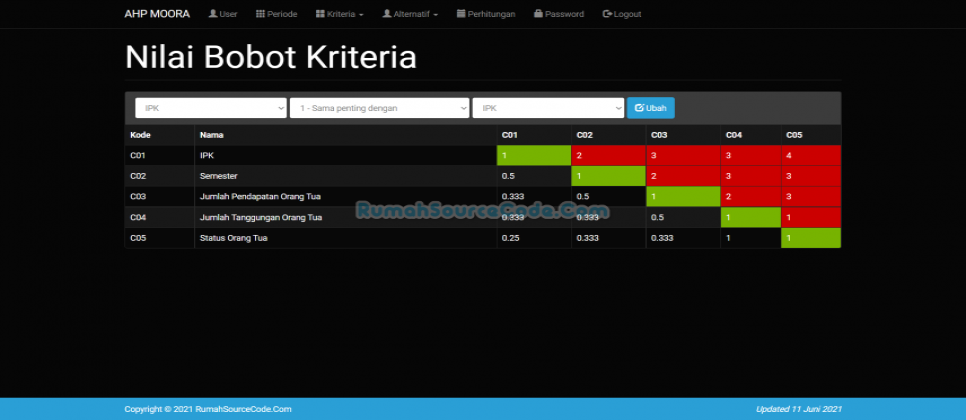966x420 pixels.
Task: Click the IPK row name cell
Action: point(346,156)
